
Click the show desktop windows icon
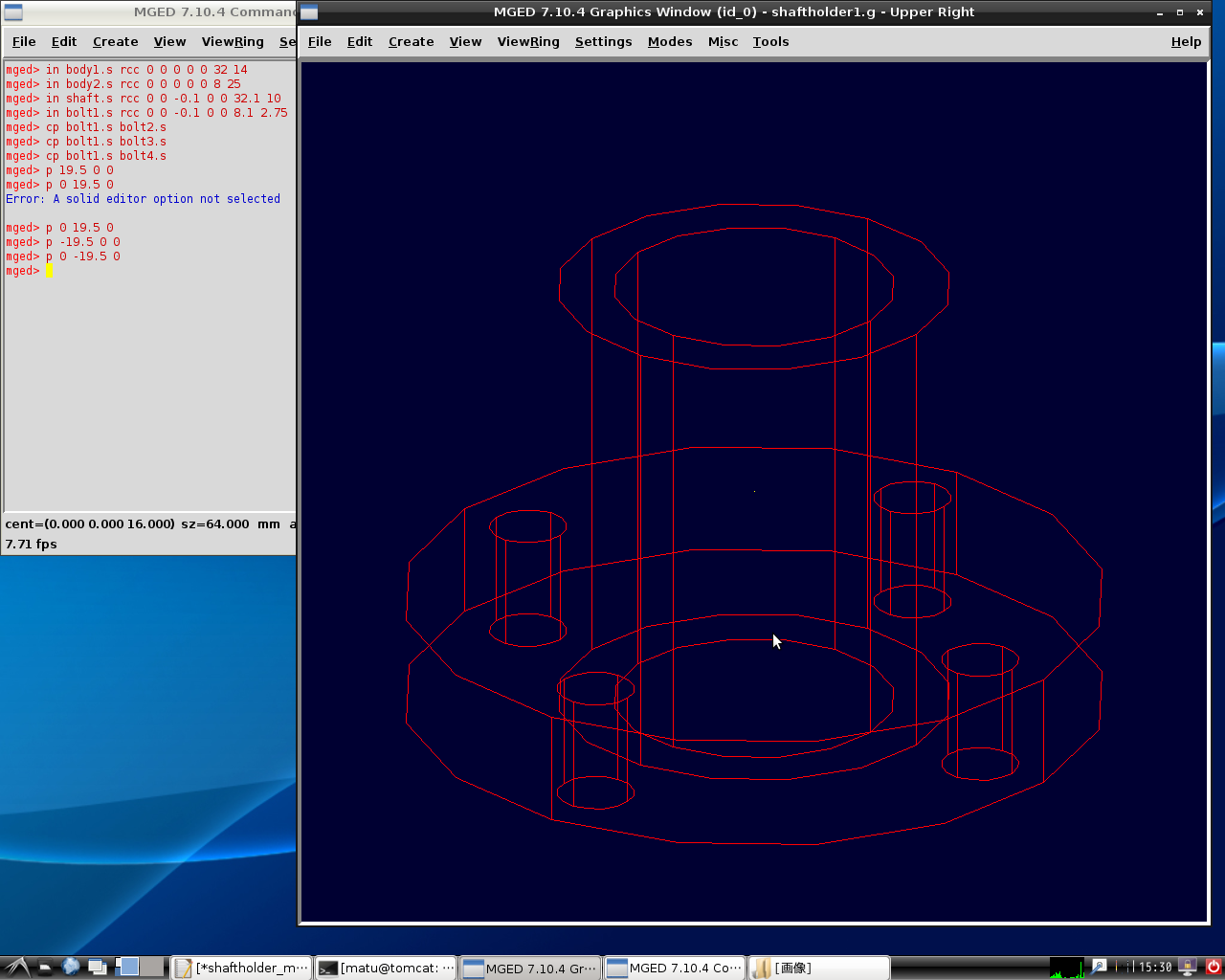click(x=97, y=968)
